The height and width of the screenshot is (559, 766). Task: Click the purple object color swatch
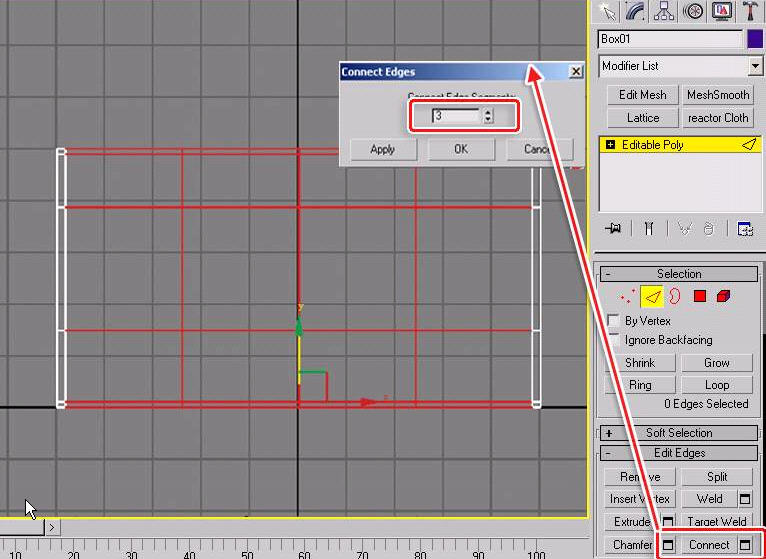coord(755,39)
